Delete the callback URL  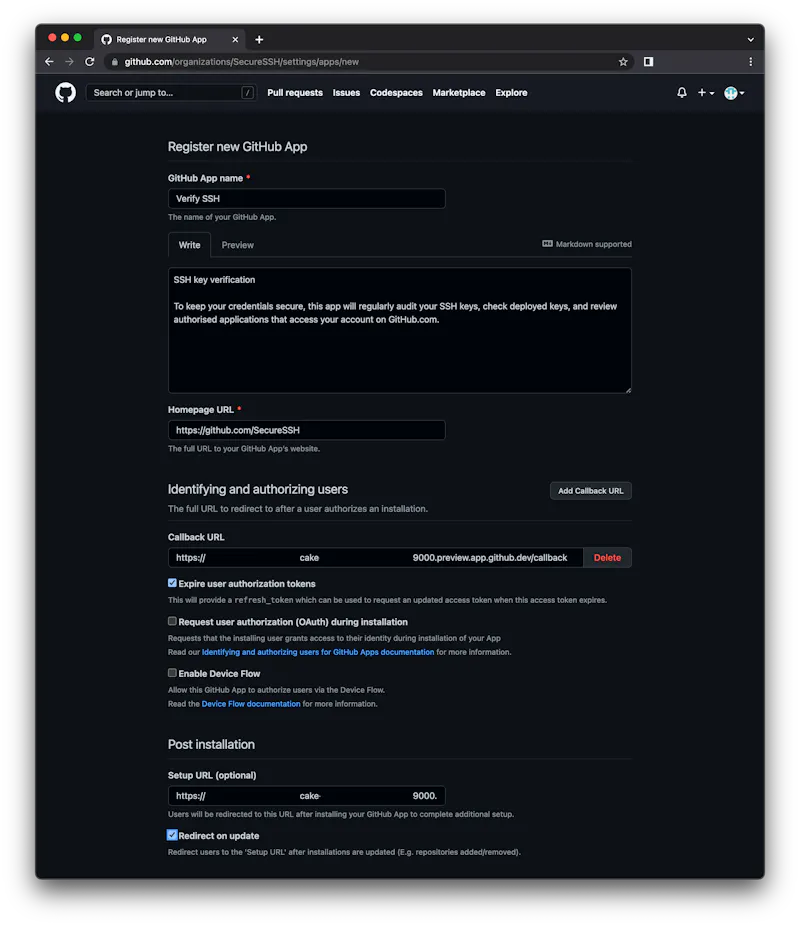(607, 557)
